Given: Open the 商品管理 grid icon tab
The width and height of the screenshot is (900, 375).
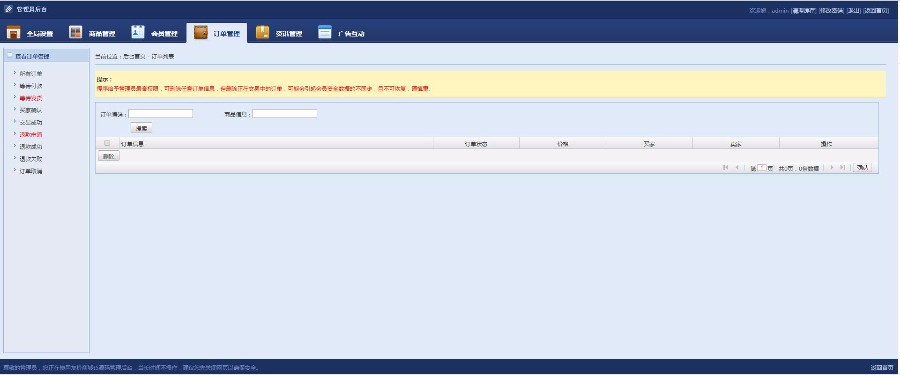Looking at the screenshot, I should point(92,33).
